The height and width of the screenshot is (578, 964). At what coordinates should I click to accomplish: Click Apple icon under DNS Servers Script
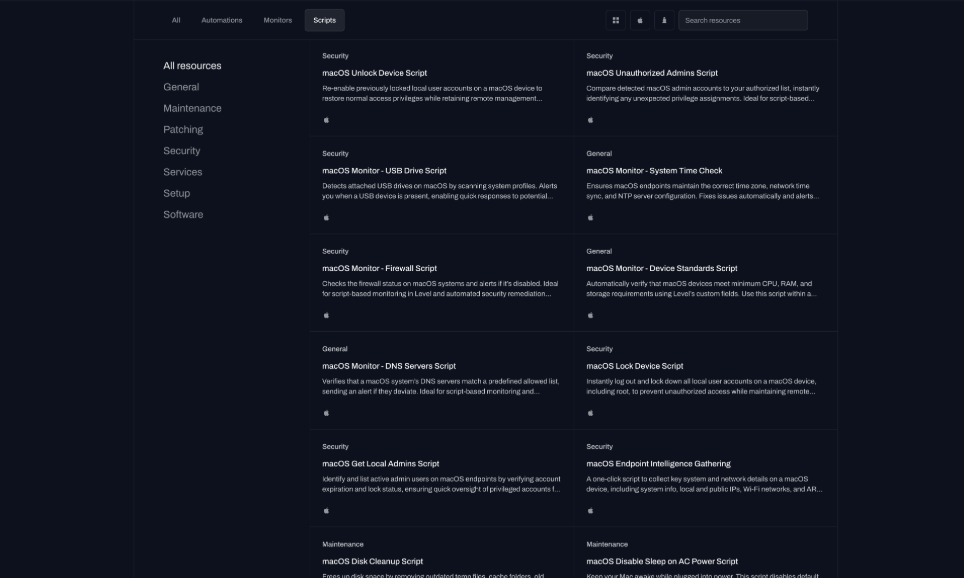click(326, 413)
